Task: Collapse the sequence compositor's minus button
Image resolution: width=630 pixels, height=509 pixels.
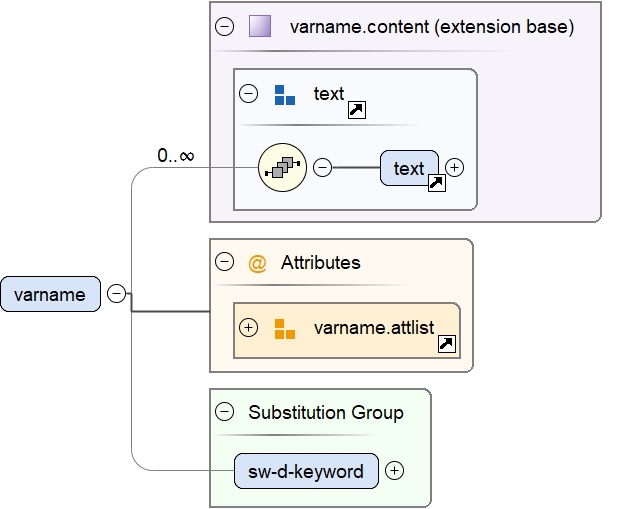Action: pyautogui.click(x=323, y=168)
